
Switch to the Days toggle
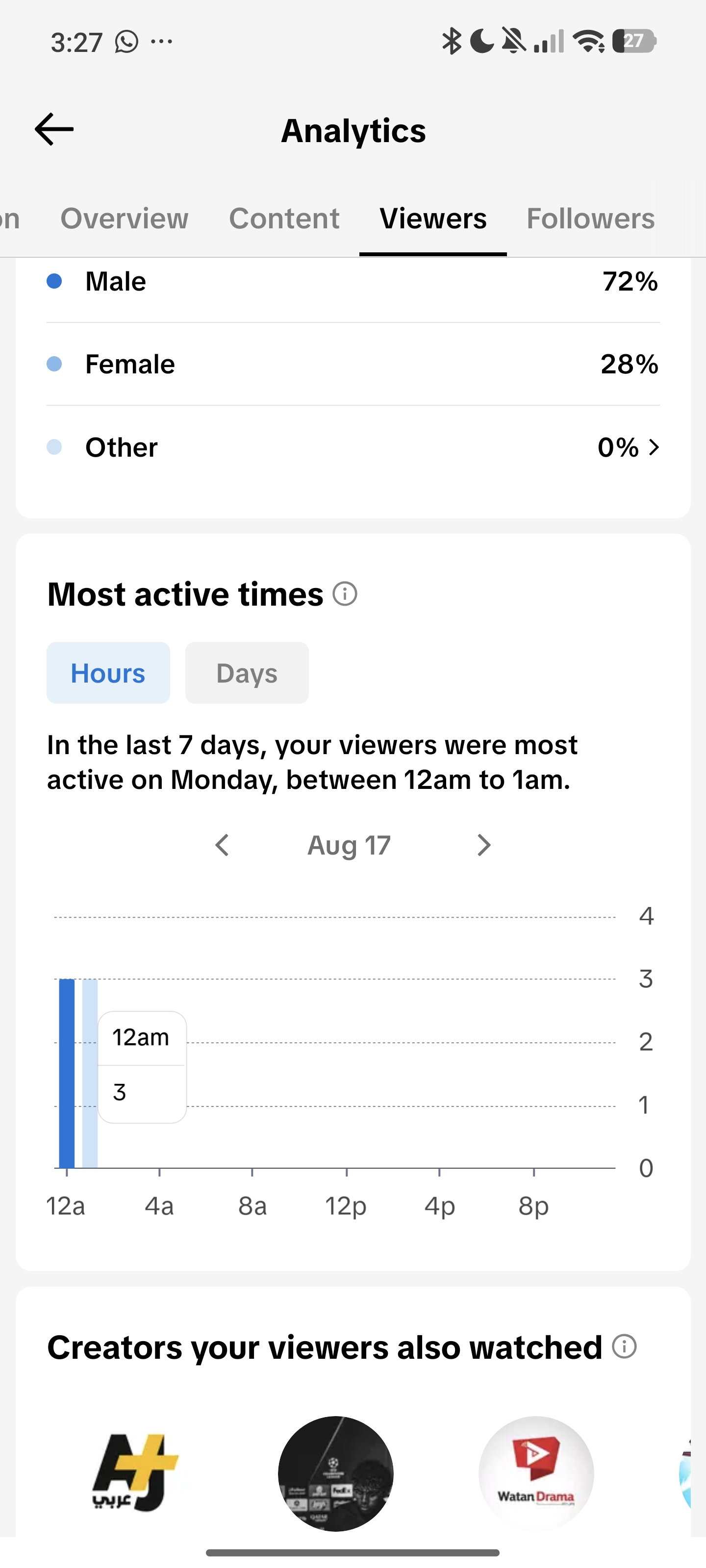(247, 673)
